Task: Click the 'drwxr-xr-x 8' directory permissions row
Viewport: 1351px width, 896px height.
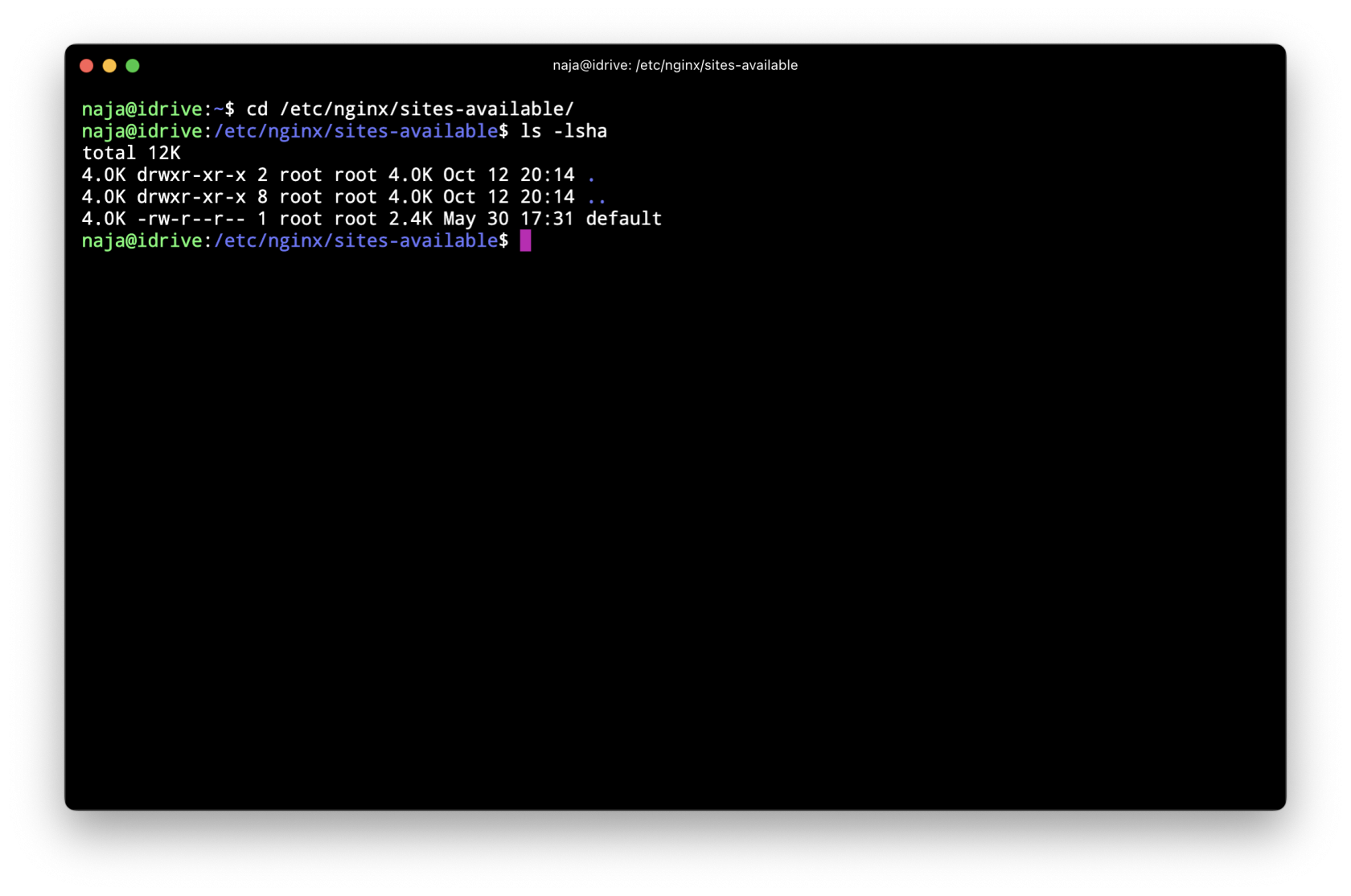Action: pyautogui.click(x=344, y=197)
